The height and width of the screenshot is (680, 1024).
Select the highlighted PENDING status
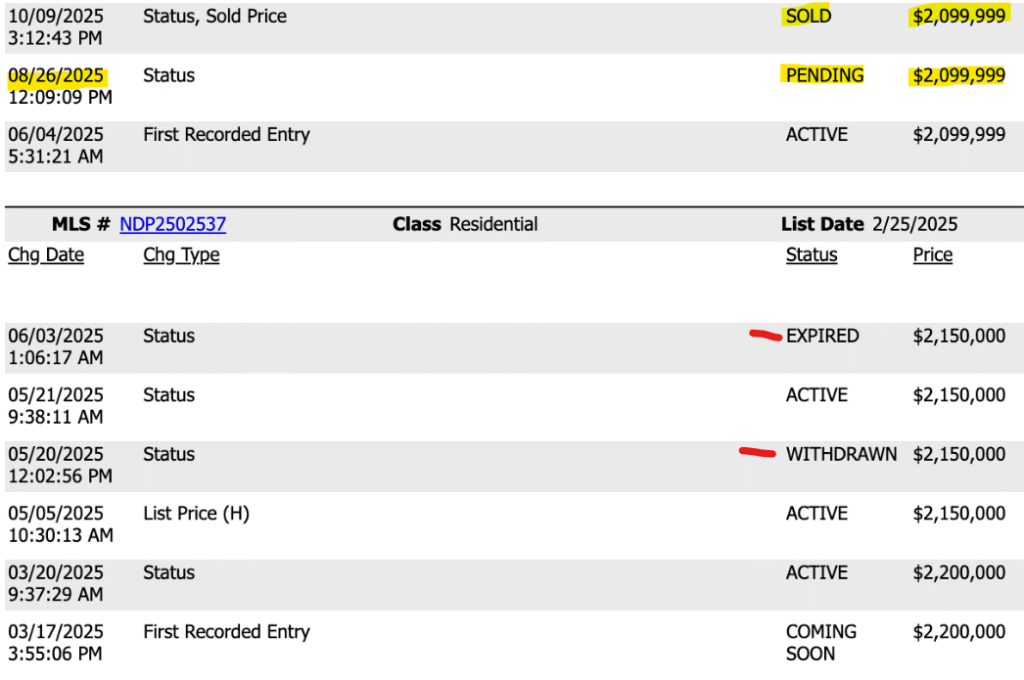[824, 76]
